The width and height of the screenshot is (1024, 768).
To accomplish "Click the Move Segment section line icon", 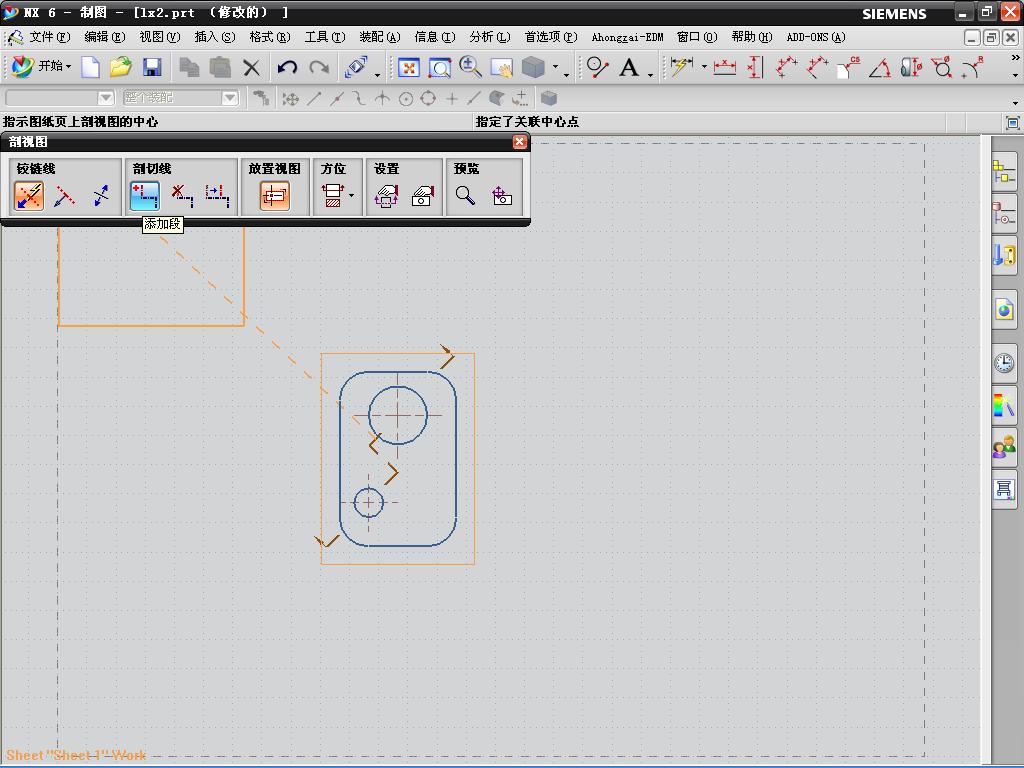I will coord(217,196).
